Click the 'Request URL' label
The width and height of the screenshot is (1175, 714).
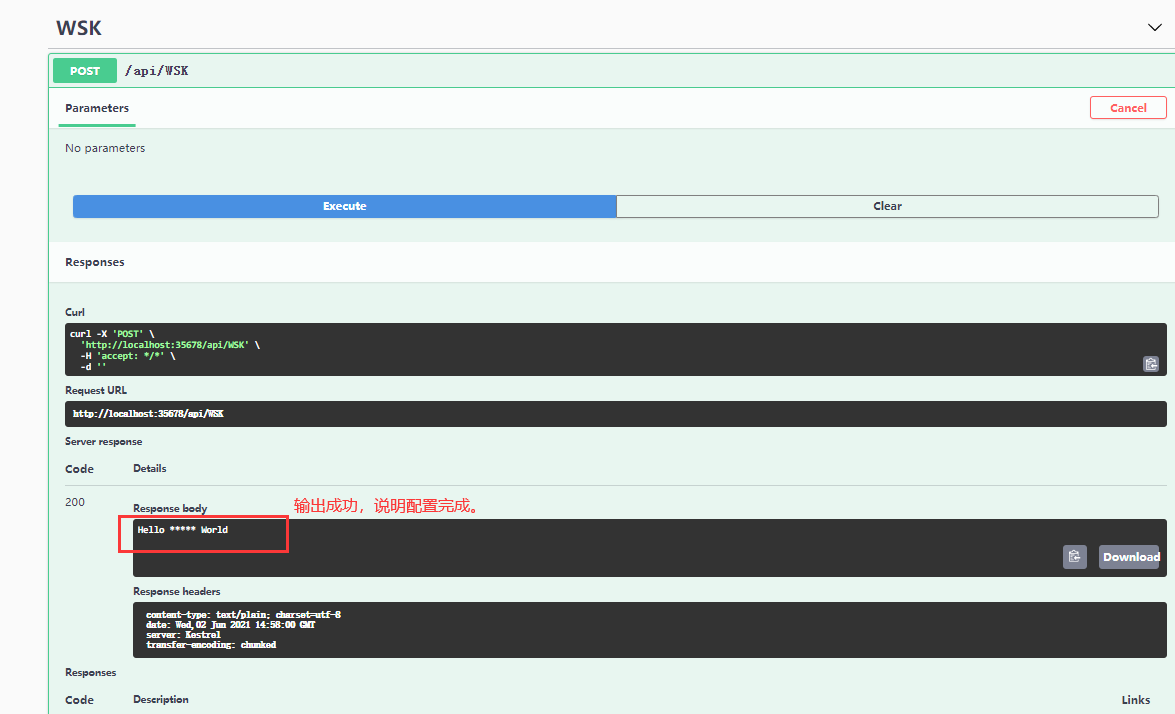pos(96,390)
